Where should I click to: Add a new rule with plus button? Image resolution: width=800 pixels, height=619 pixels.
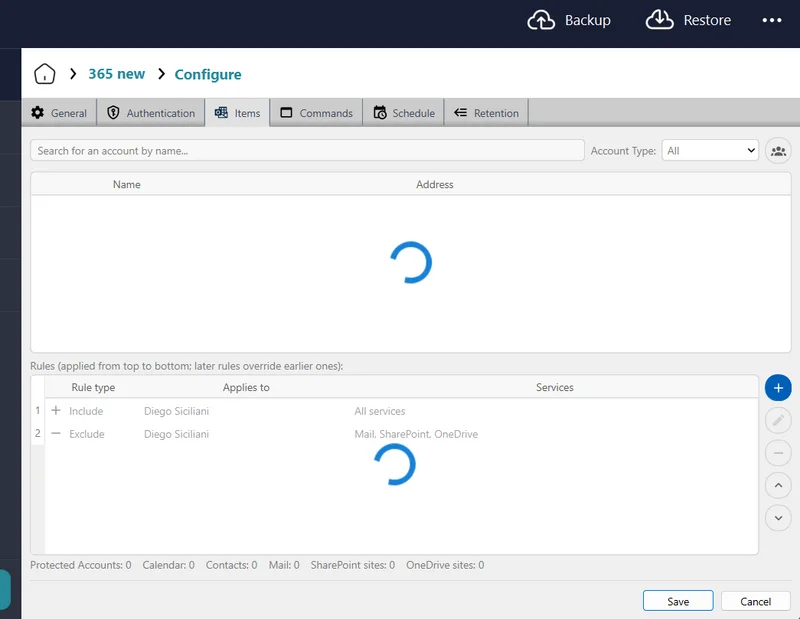tap(778, 388)
